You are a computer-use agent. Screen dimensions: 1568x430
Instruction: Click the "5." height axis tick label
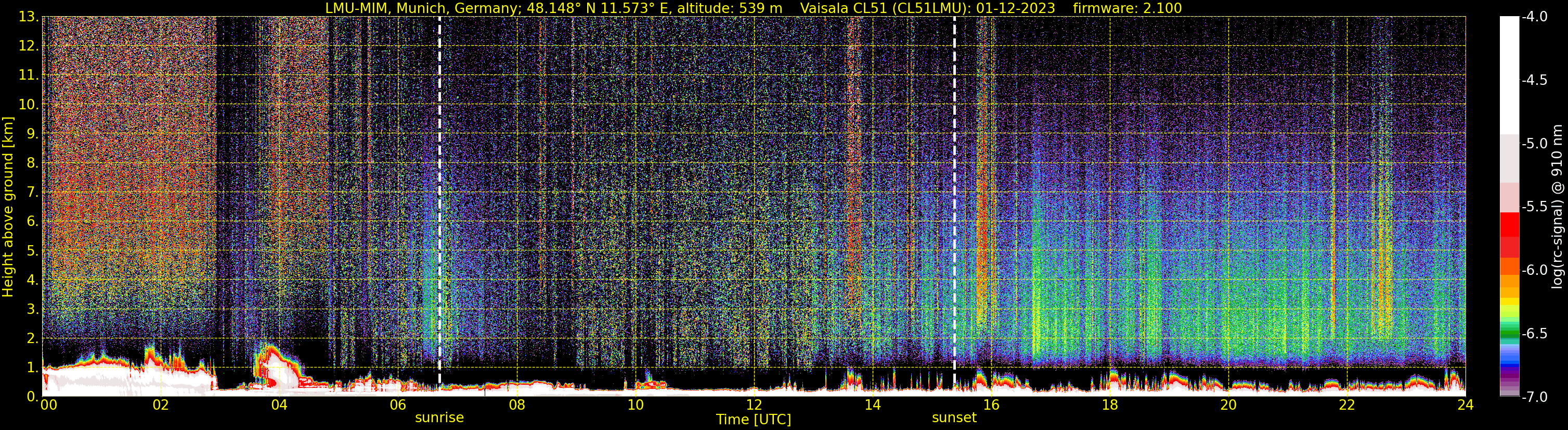[x=33, y=250]
